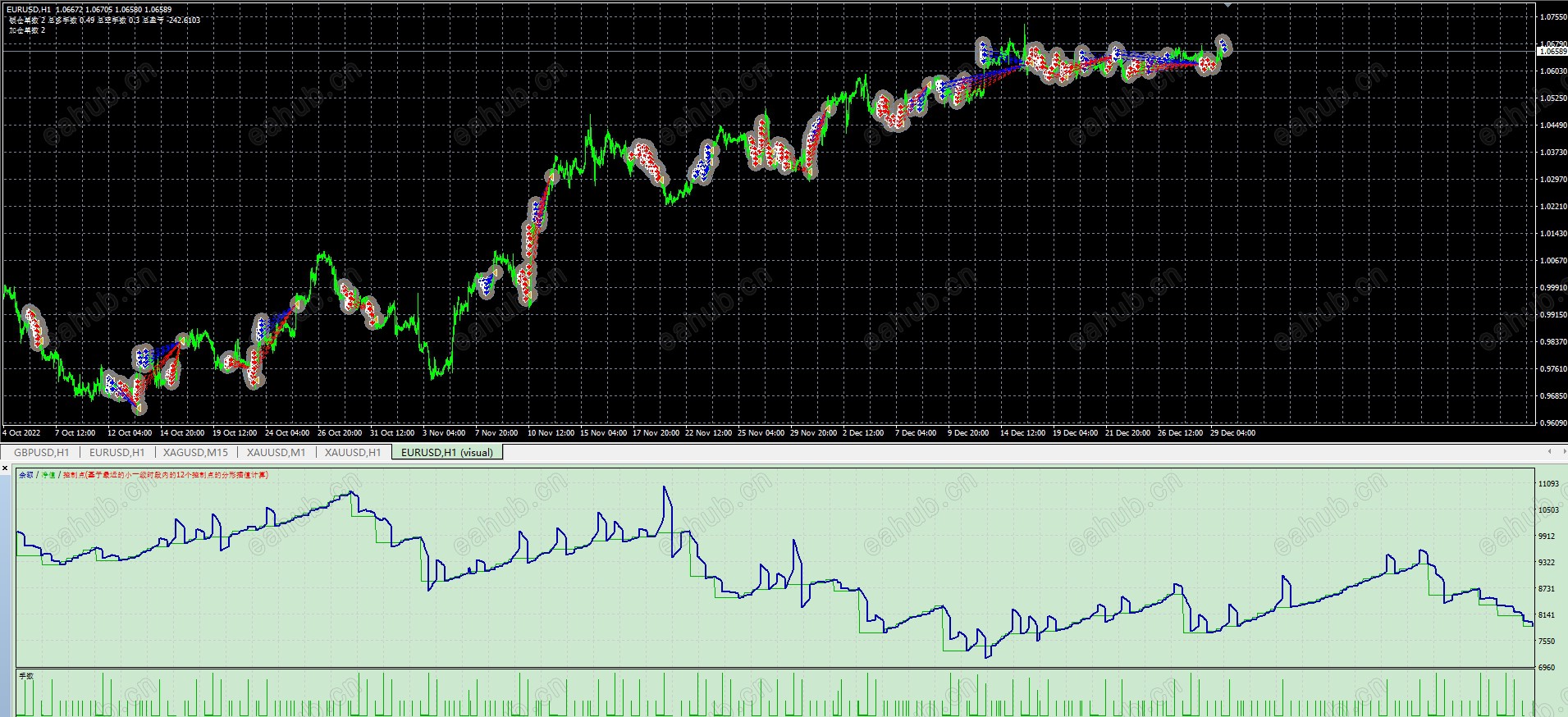This screenshot has height=717, width=1568.
Task: Open the EURUSD,H1 non-visual chart tab
Action: (117, 452)
